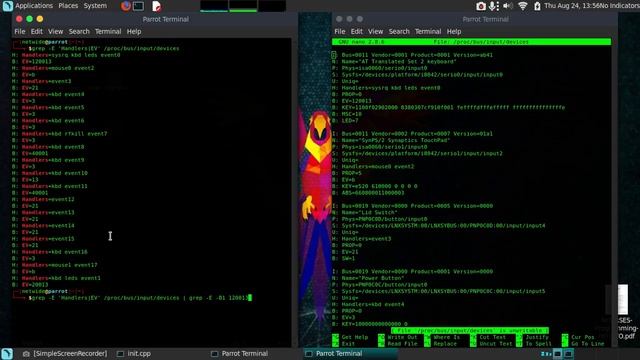
Task: Click the red document launcher icon in panel
Action: click(x=156, y=6)
